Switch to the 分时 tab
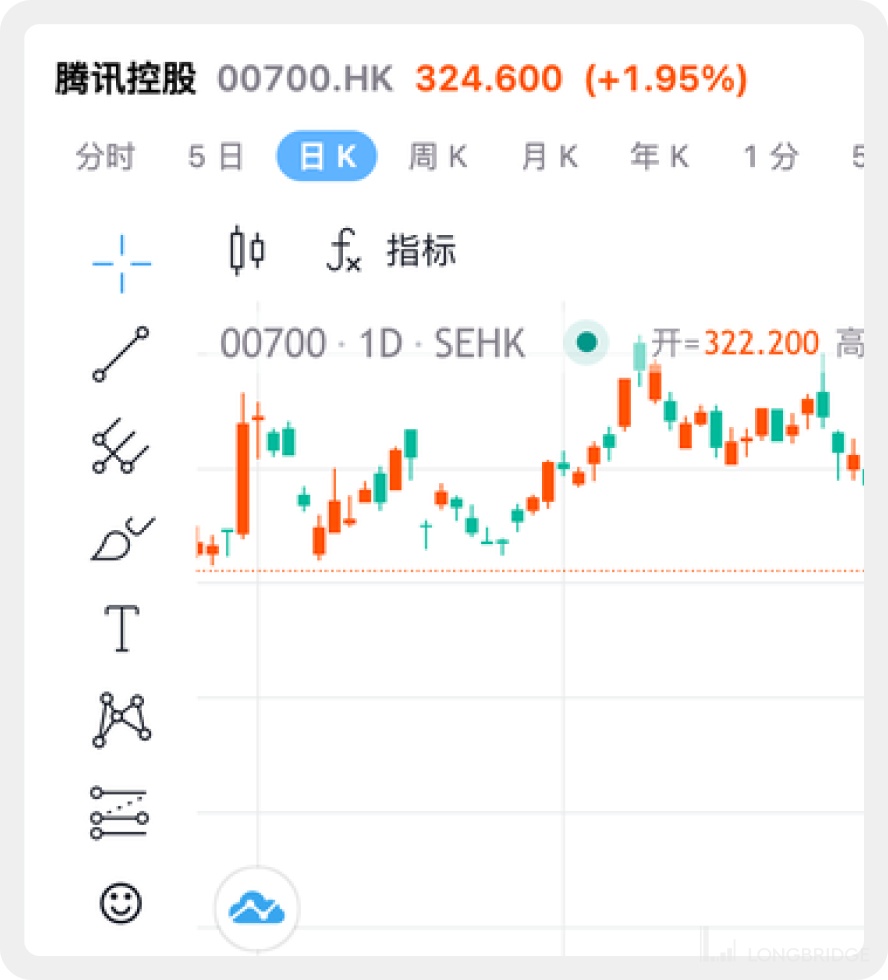Viewport: 888px width, 980px height. 105,157
